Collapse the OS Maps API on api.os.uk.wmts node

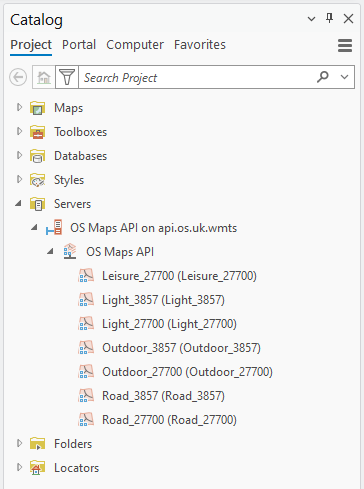[35, 227]
